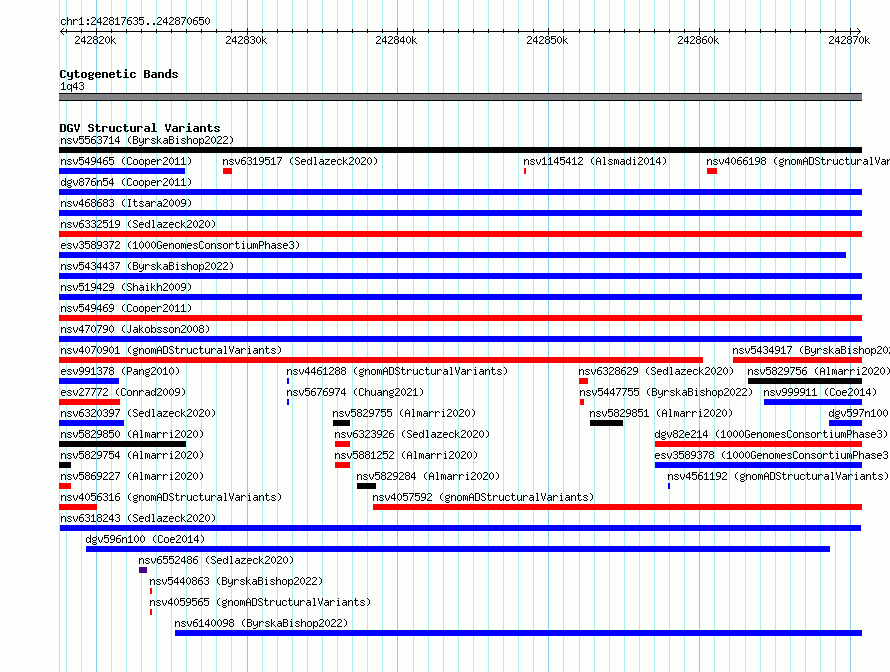Viewport: 890px width, 672px height.
Task: Select the nsv6328629 (Sedlazeck2020) label
Action: click(656, 371)
